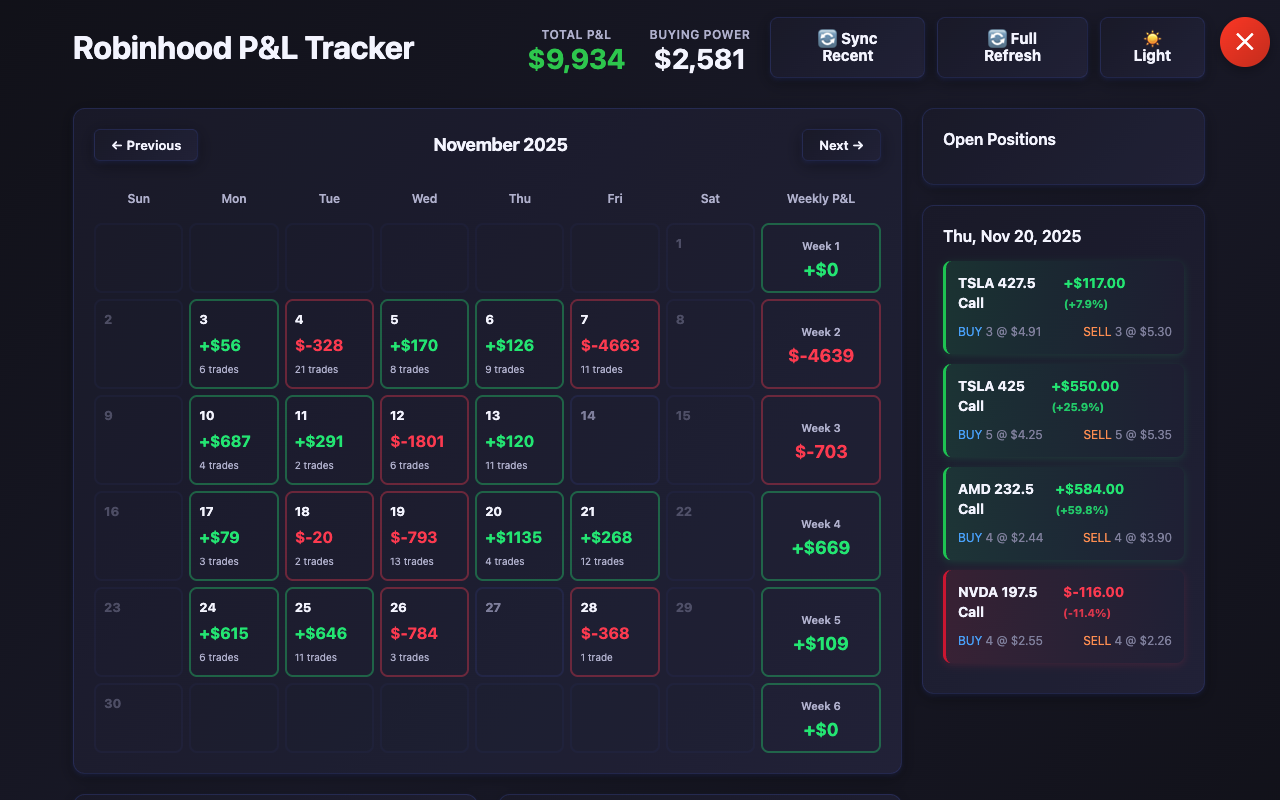This screenshot has width=1280, height=800.
Task: Click "21 trades" text on November 4
Action: point(316,370)
